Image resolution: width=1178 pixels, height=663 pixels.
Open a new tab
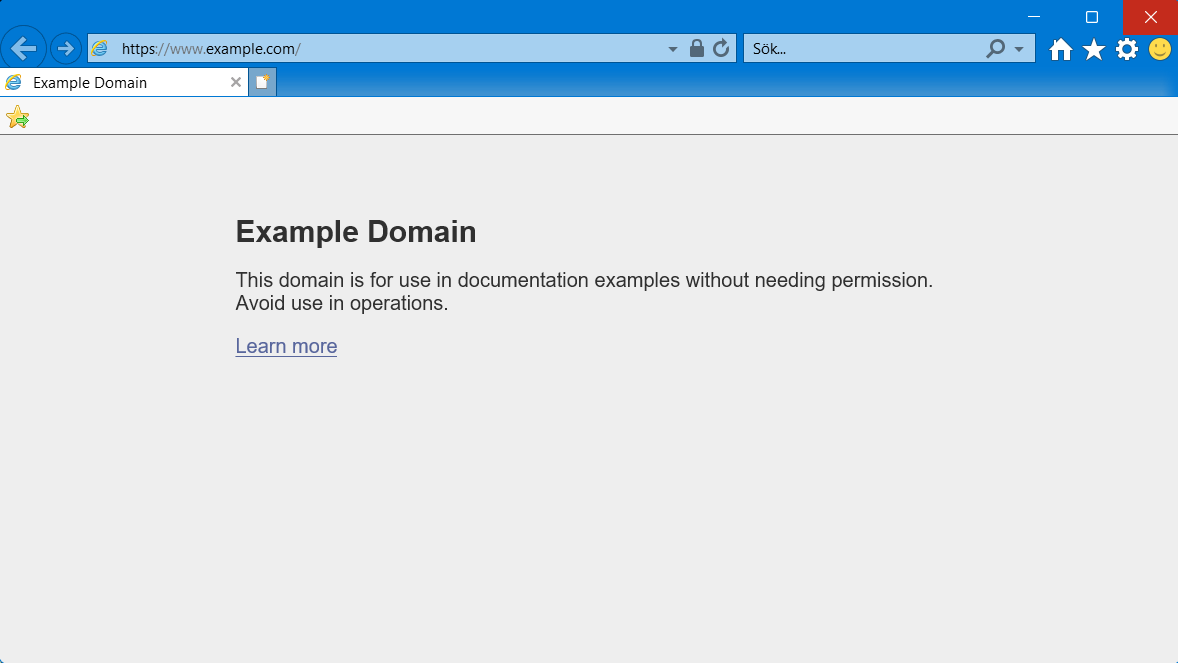point(262,83)
